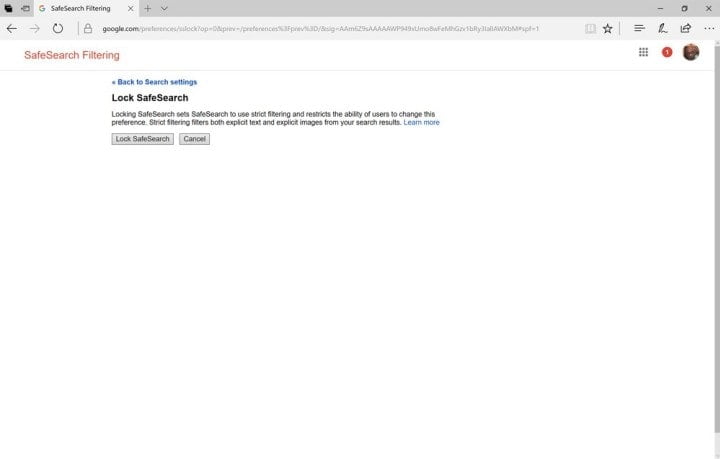Screen dimensions: 720x459
Task: Refresh the page with the reload icon
Action: pyautogui.click(x=57, y=28)
